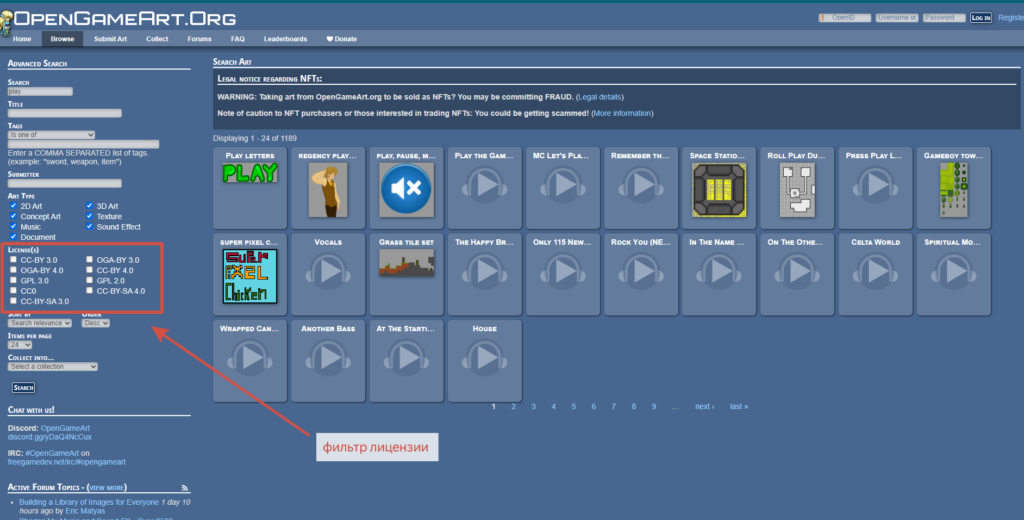The width and height of the screenshot is (1024, 520).
Task: Uncheck the Texture checkbox
Action: coord(89,216)
